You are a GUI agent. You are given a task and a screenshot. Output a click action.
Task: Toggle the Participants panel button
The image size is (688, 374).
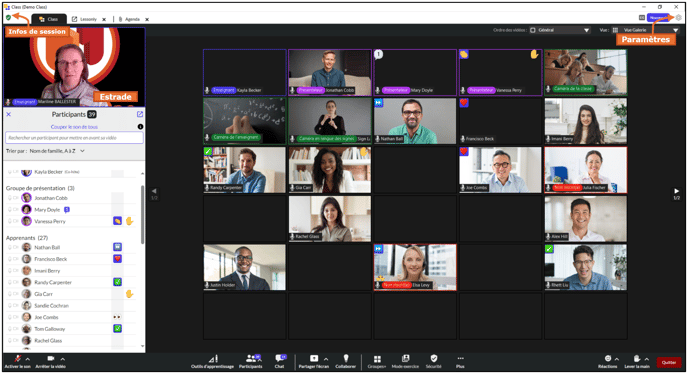point(251,358)
